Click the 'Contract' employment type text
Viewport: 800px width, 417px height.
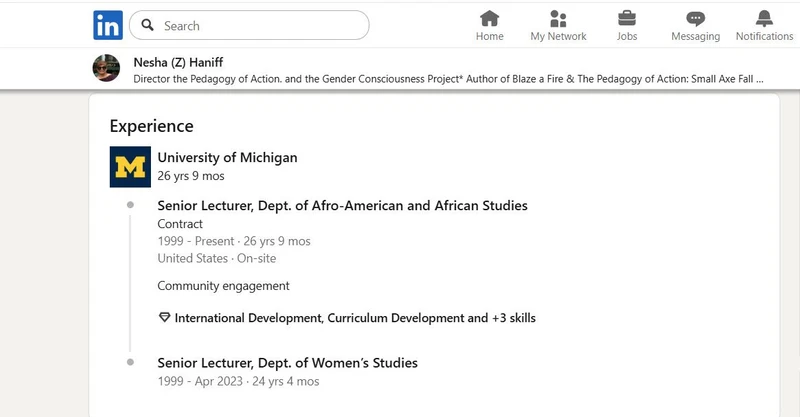[180, 224]
